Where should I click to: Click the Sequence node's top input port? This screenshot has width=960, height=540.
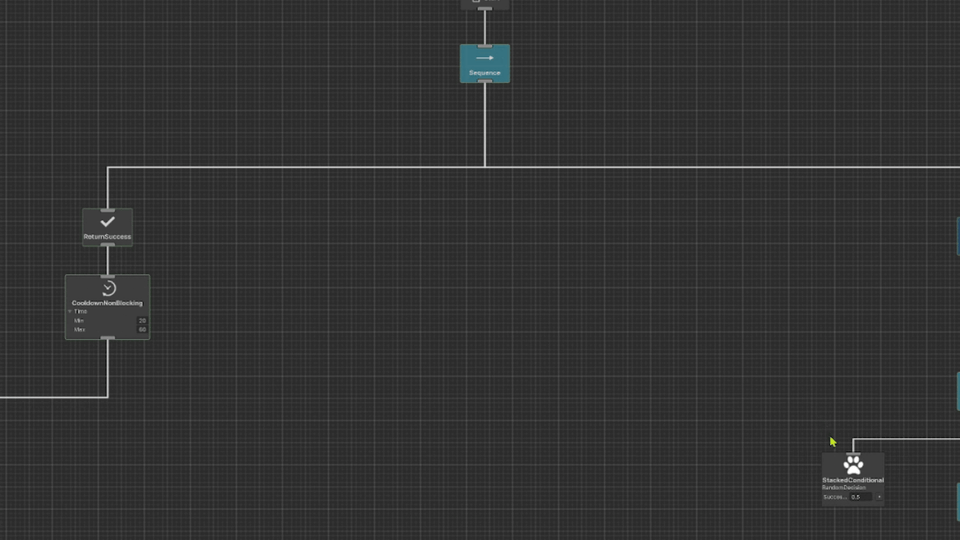click(484, 46)
